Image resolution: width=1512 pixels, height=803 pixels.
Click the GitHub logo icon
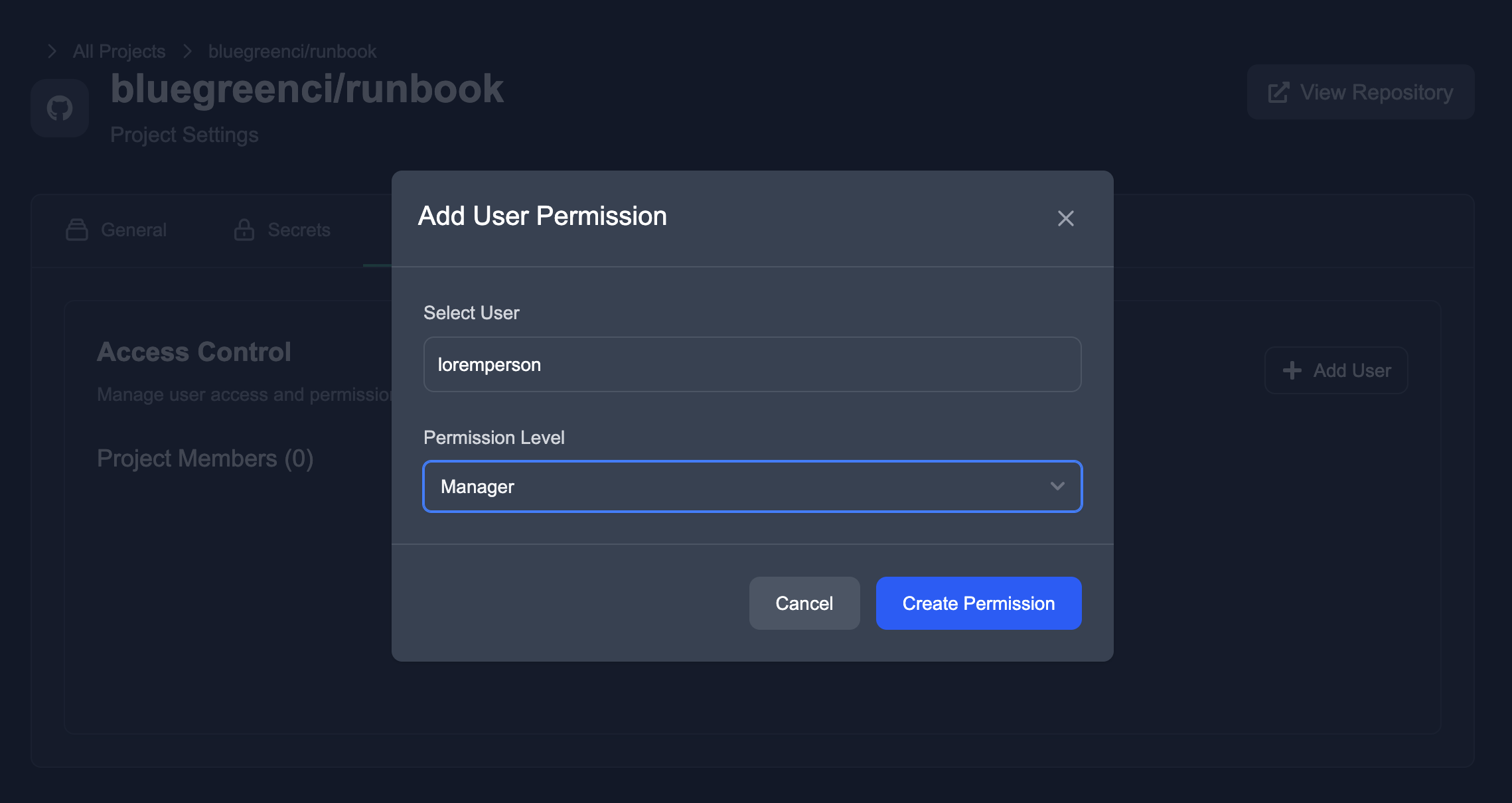[x=60, y=108]
